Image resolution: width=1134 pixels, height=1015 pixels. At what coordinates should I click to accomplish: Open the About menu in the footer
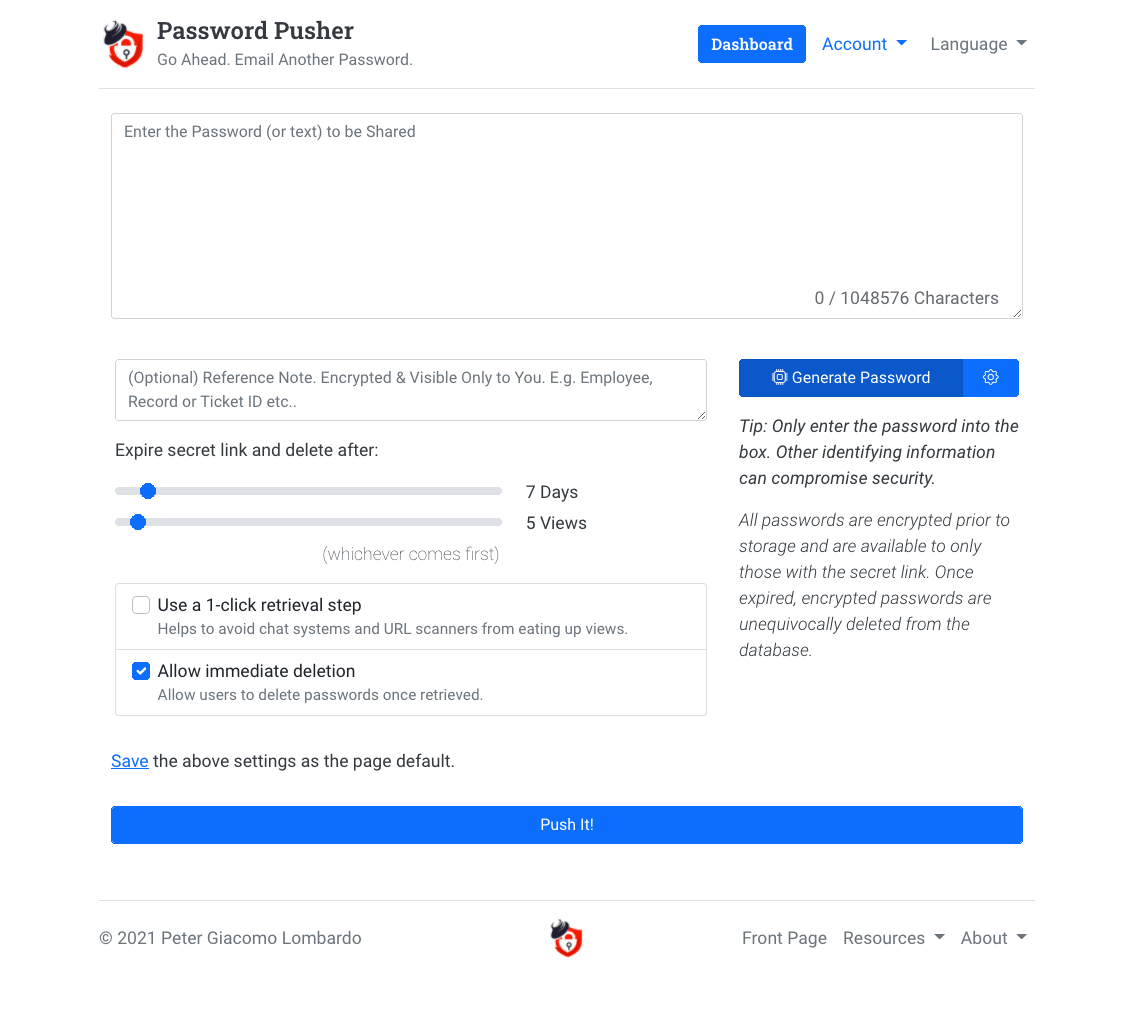tap(993, 938)
